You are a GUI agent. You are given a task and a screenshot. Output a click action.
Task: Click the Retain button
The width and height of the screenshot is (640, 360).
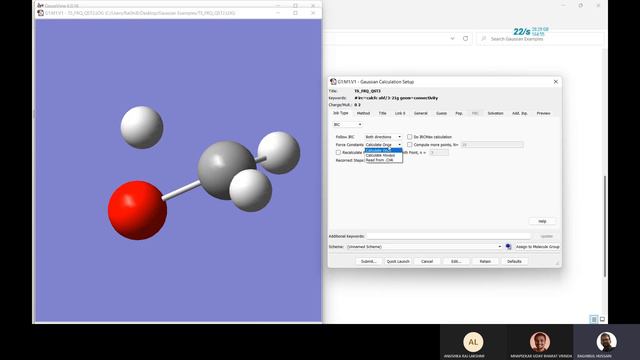(485, 261)
